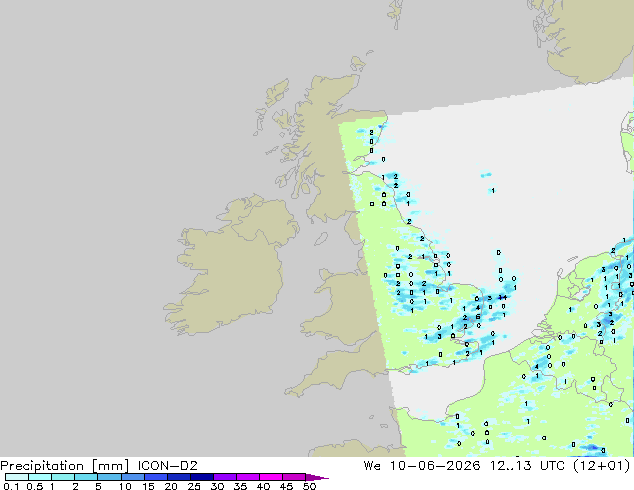Click the 0.1–0.5 mm legend color box
Image resolution: width=634 pixels, height=490 pixels.
pos(17,477)
